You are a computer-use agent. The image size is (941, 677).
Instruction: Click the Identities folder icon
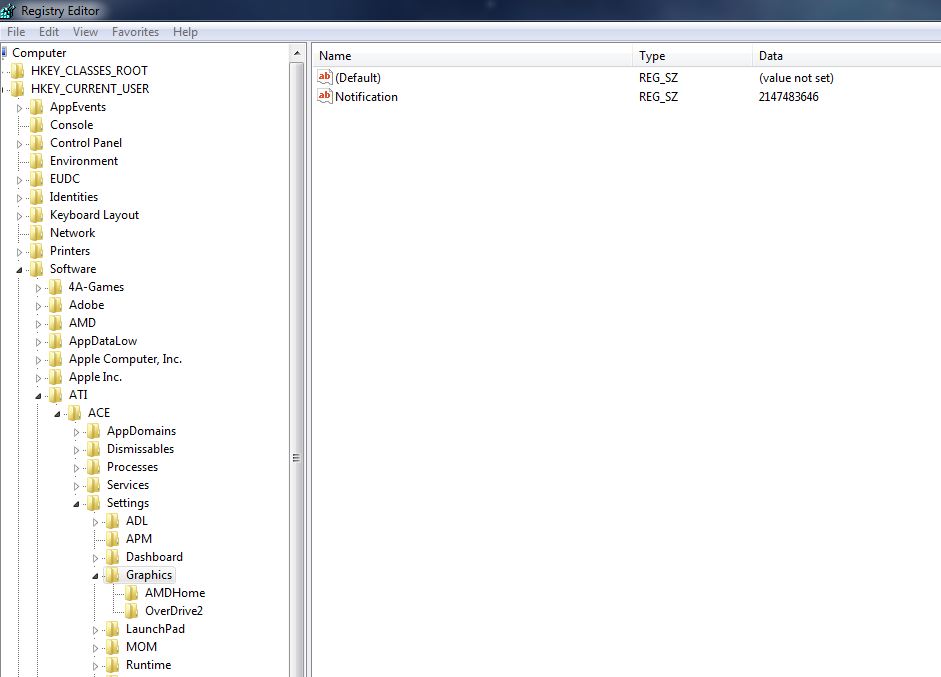click(37, 197)
